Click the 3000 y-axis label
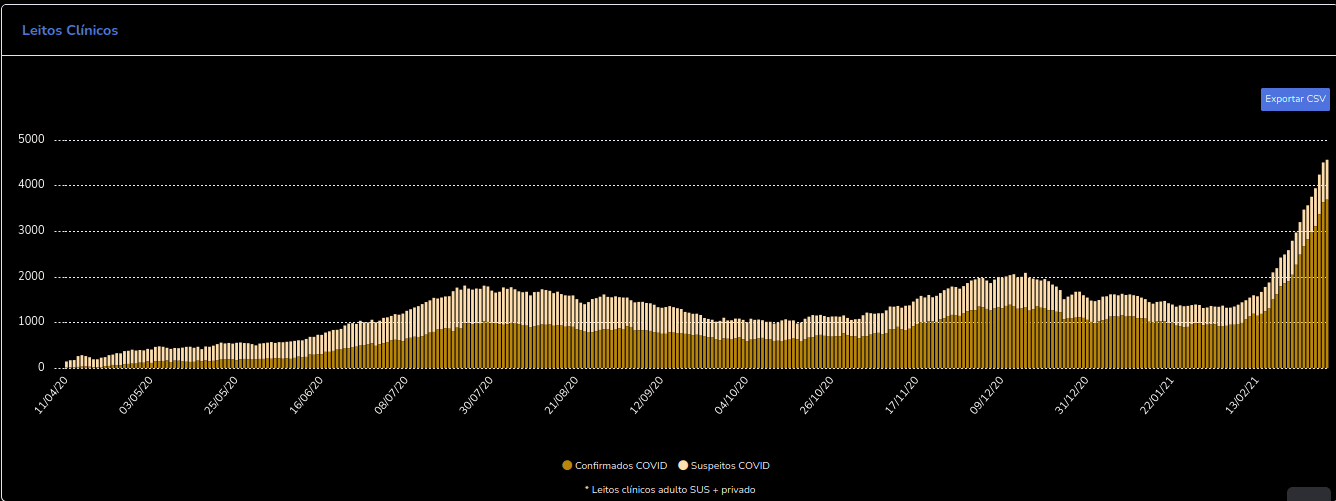The height and width of the screenshot is (501, 1336). 32,231
